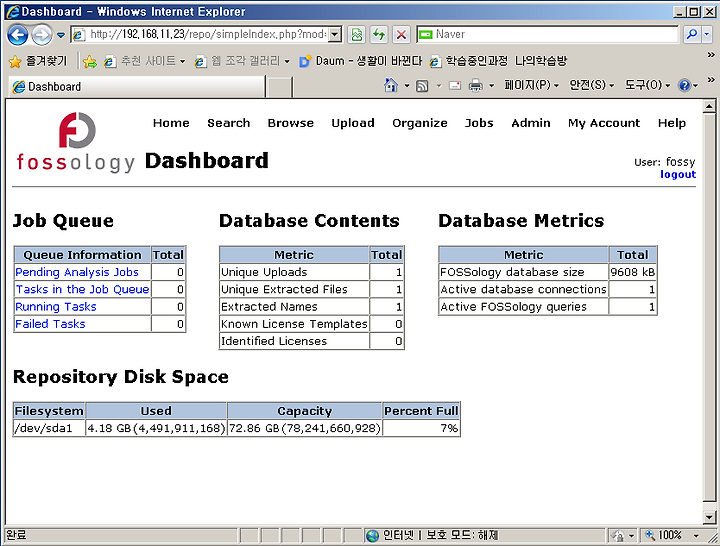Select the Known License Templates row label
This screenshot has height=546, width=720.
294,324
